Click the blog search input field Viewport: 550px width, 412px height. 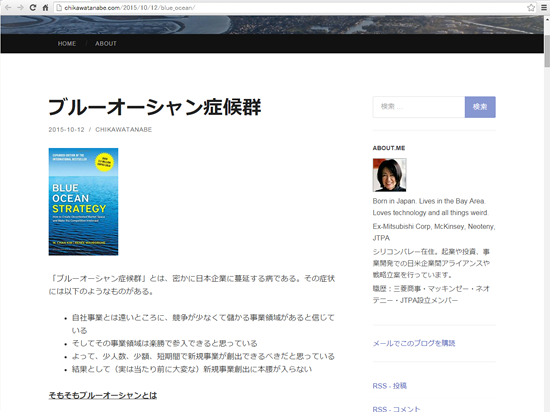[x=419, y=107]
